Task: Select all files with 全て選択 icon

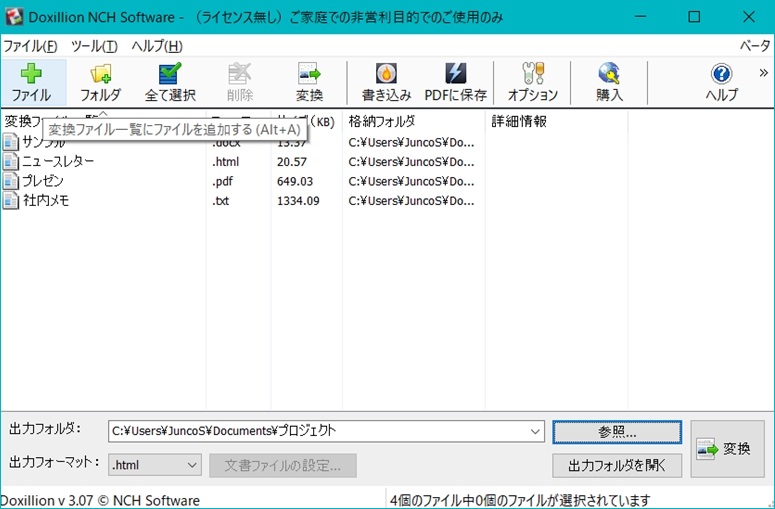Action: [x=170, y=73]
